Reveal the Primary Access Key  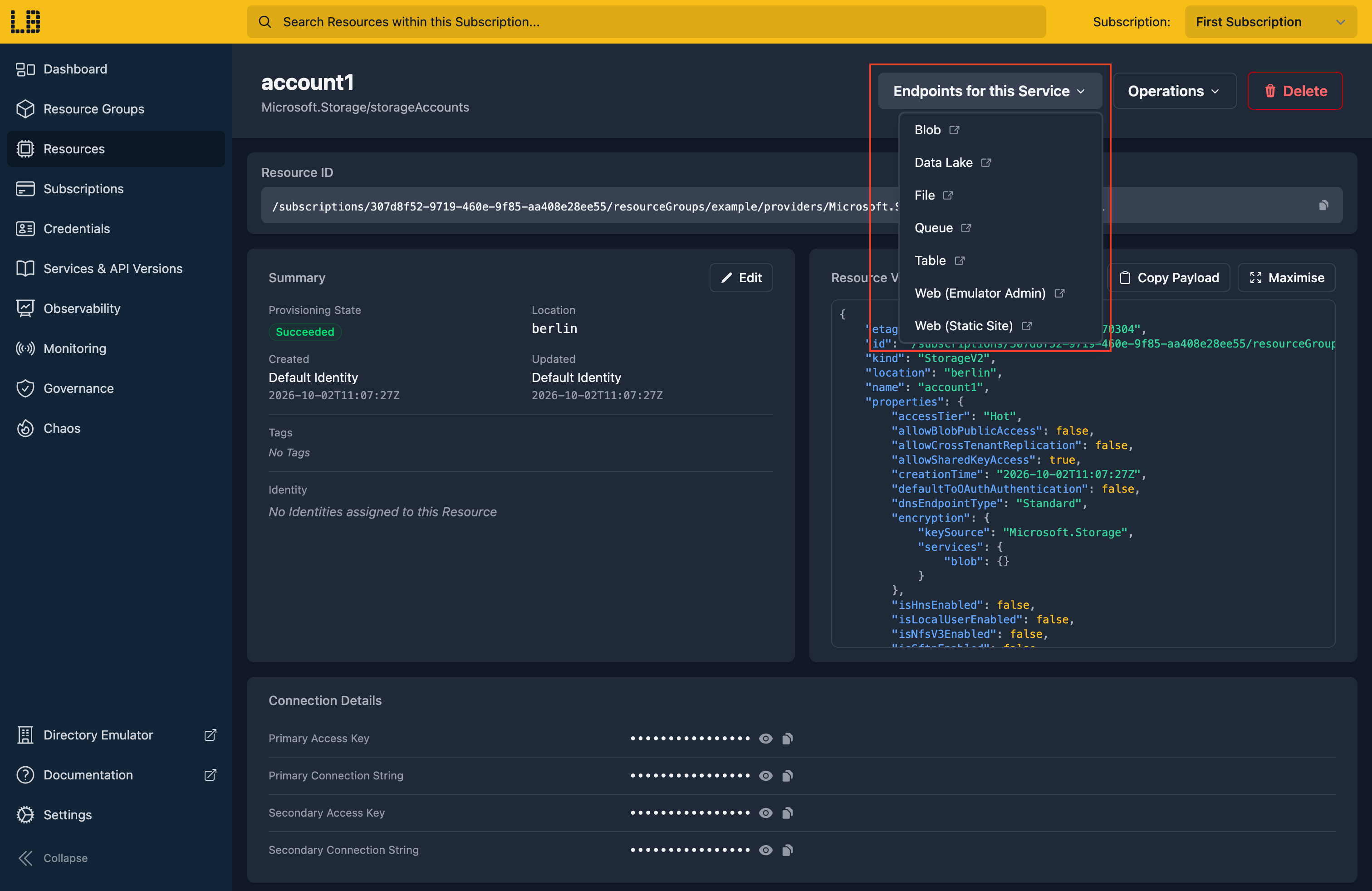[x=765, y=738]
